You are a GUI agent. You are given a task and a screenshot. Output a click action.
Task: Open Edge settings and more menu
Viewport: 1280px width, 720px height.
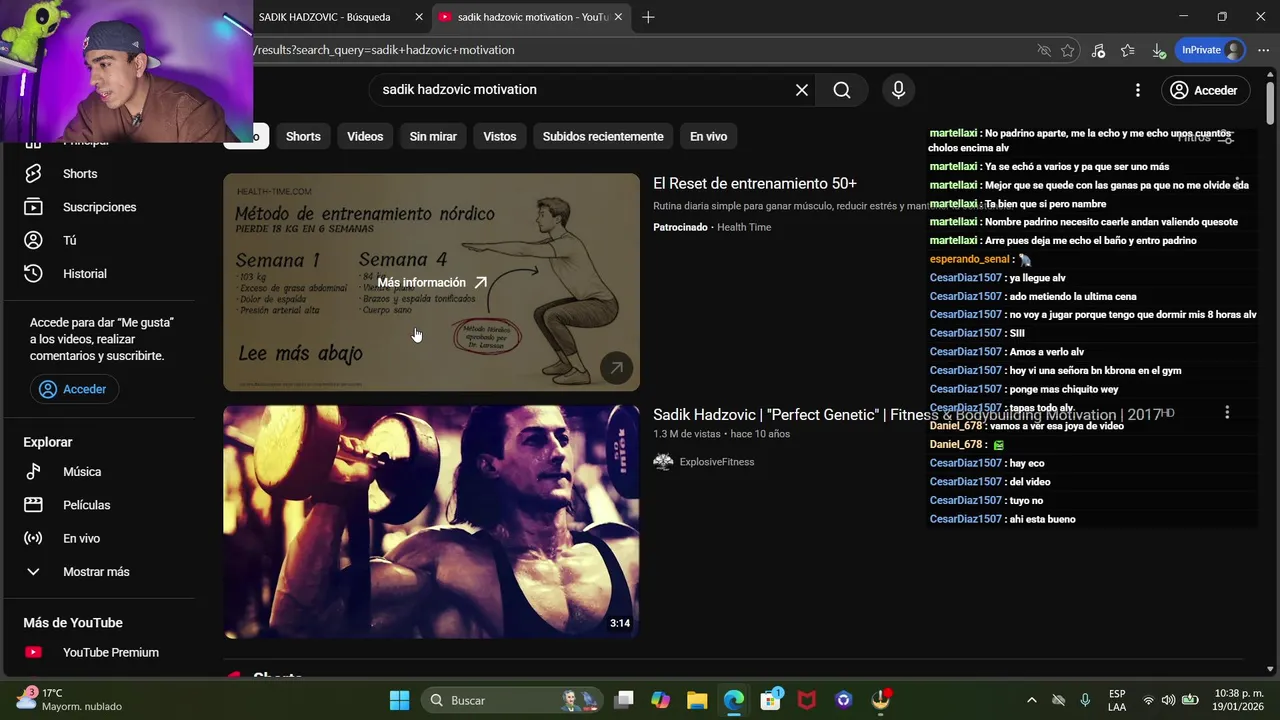click(1263, 50)
